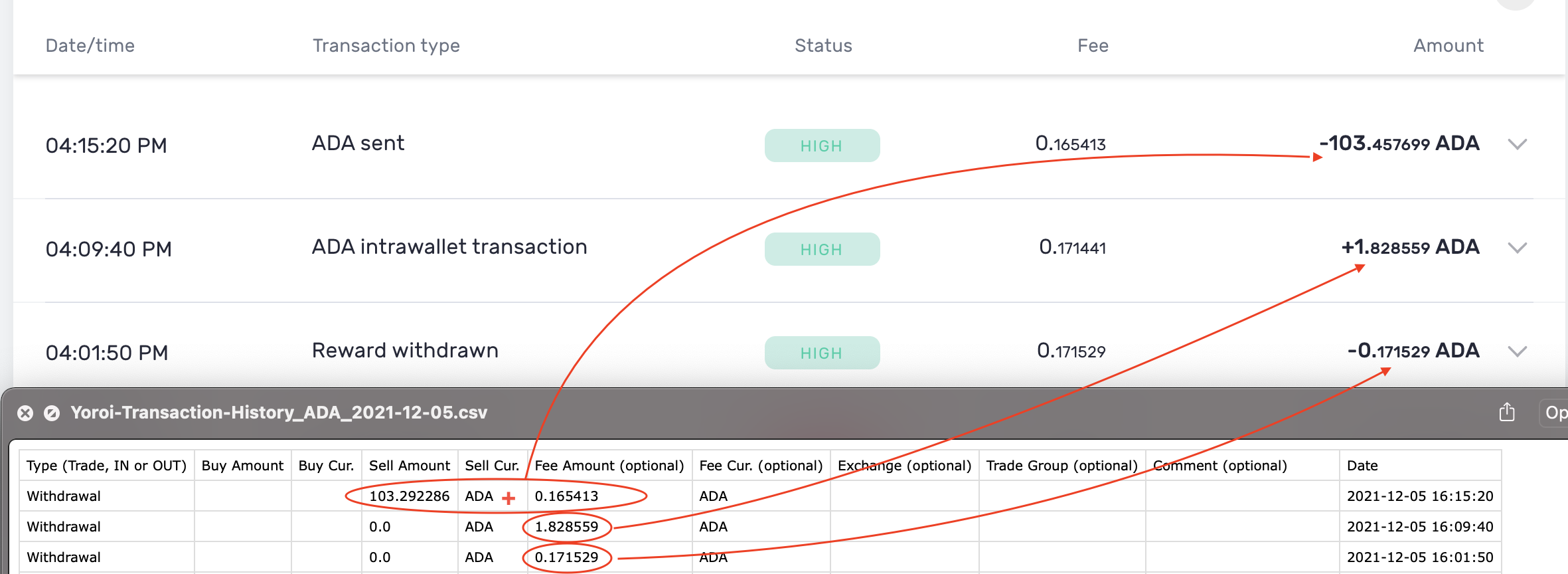The width and height of the screenshot is (1568, 574).
Task: Click the circular slash icon beside CSV filename
Action: click(x=52, y=413)
